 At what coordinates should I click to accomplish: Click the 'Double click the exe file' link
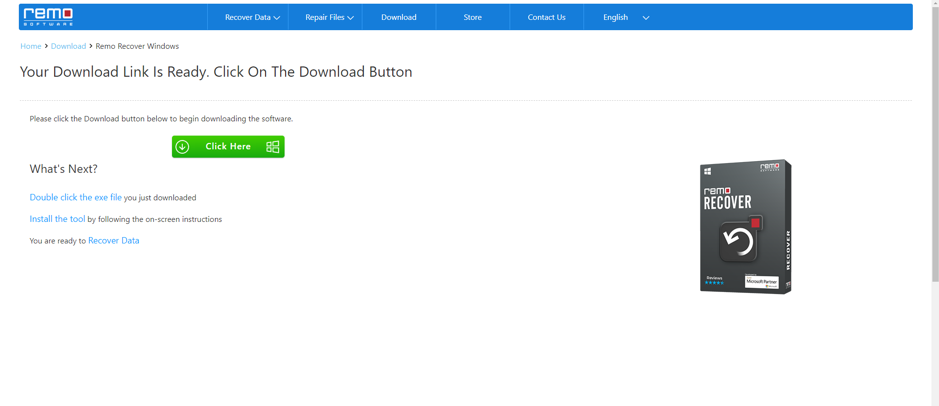tap(75, 197)
